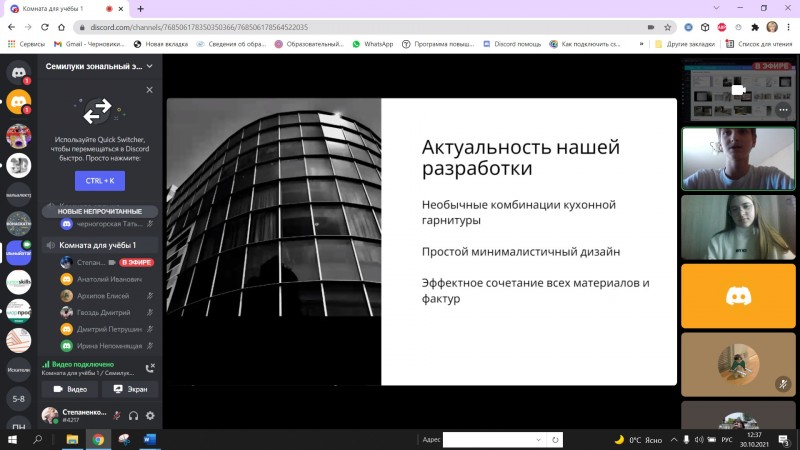Image resolution: width=800 pixels, height=450 pixels.
Task: Open the Комната для учёбы 1 voice channel
Action: point(97,245)
